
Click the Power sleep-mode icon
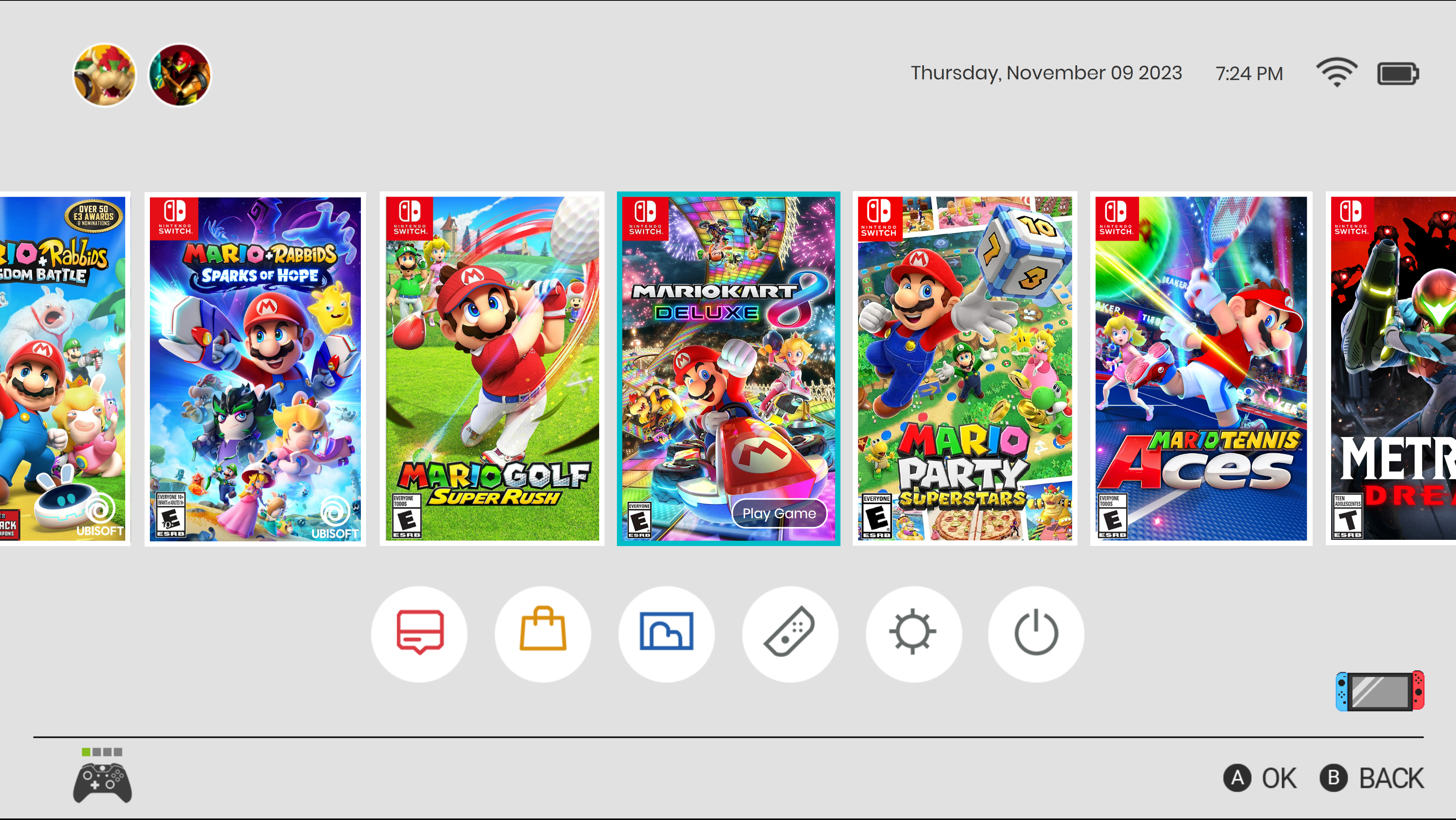click(1036, 634)
